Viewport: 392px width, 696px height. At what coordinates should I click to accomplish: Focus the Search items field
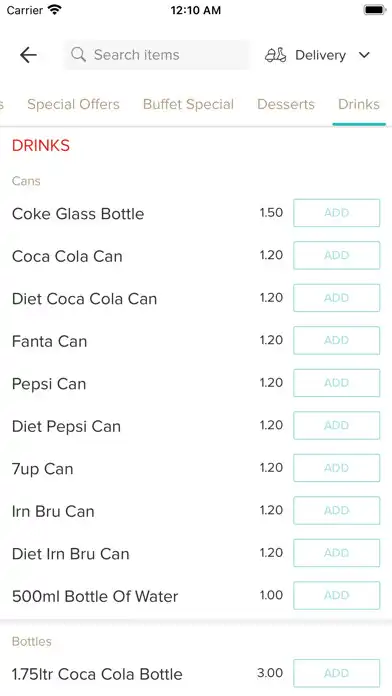[157, 55]
